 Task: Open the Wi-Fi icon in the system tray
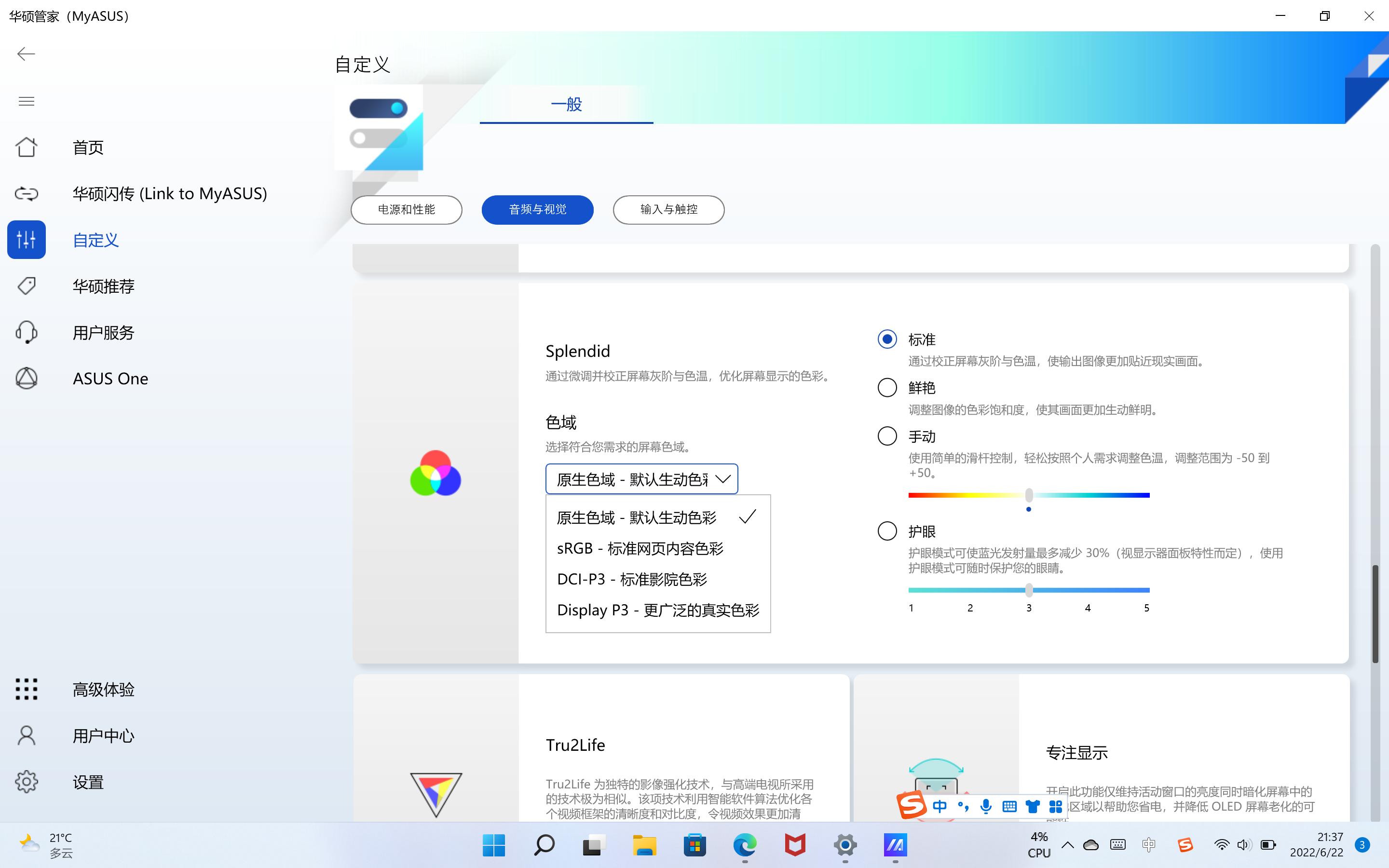point(1221,844)
